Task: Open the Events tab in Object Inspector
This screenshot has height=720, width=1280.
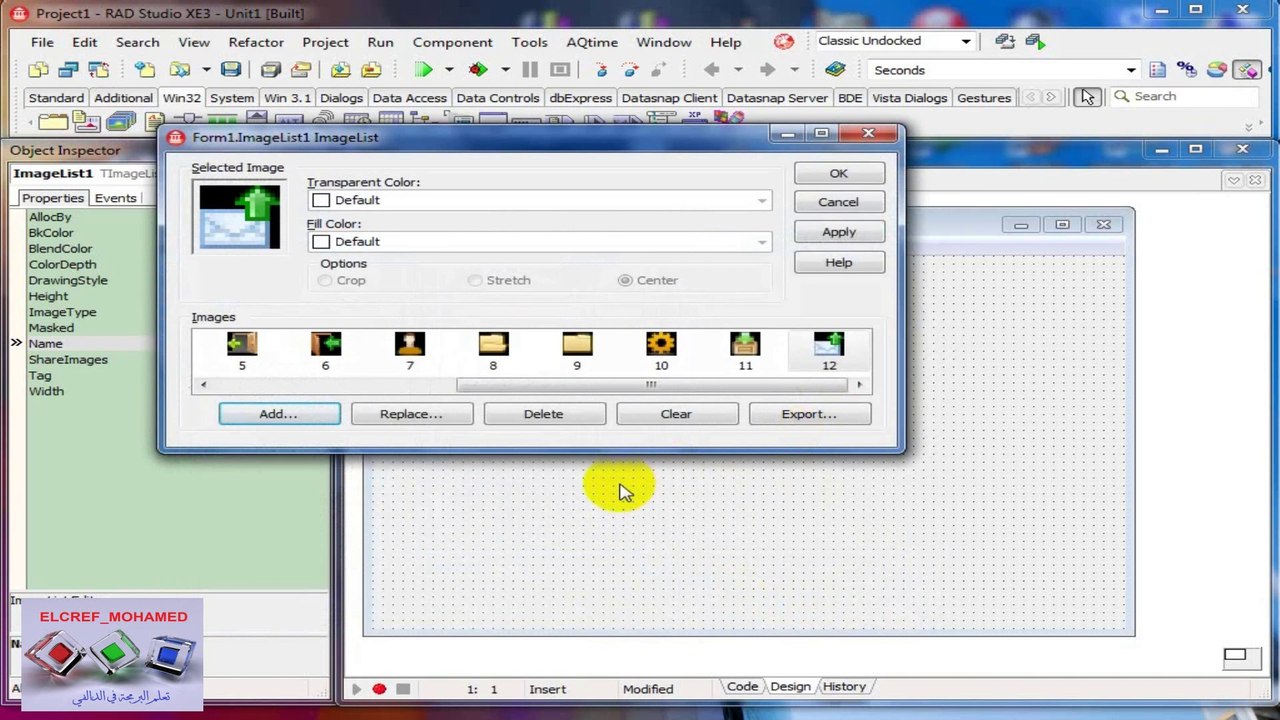Action: 115,198
